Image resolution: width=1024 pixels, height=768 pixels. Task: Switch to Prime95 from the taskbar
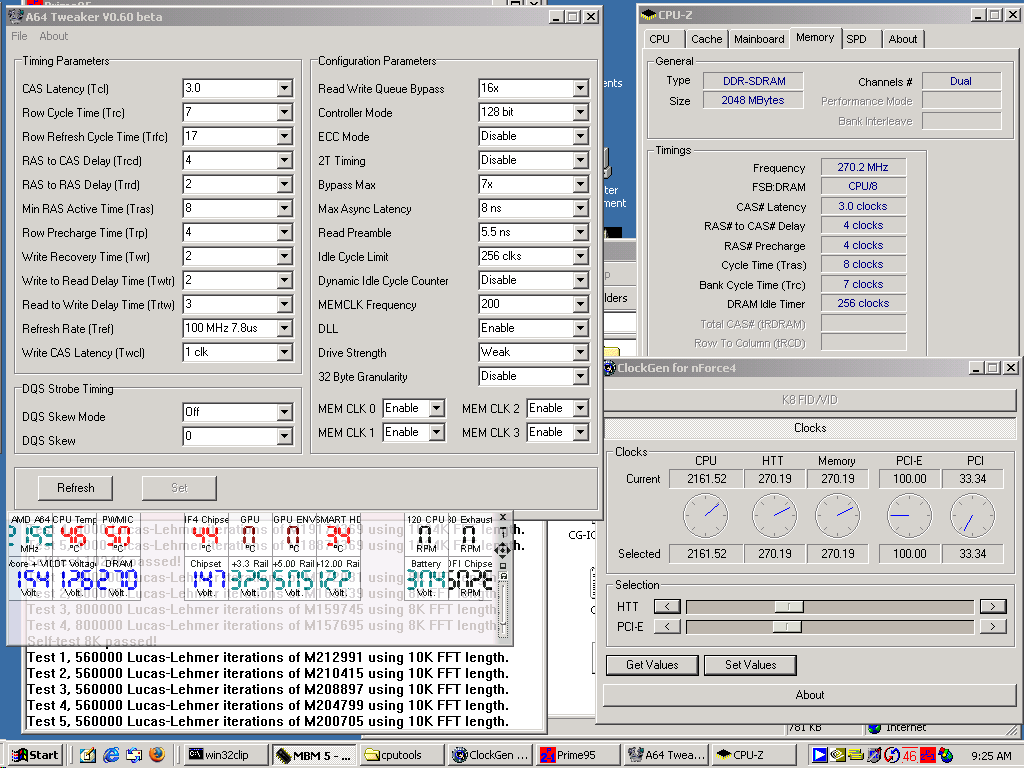[x=576, y=755]
